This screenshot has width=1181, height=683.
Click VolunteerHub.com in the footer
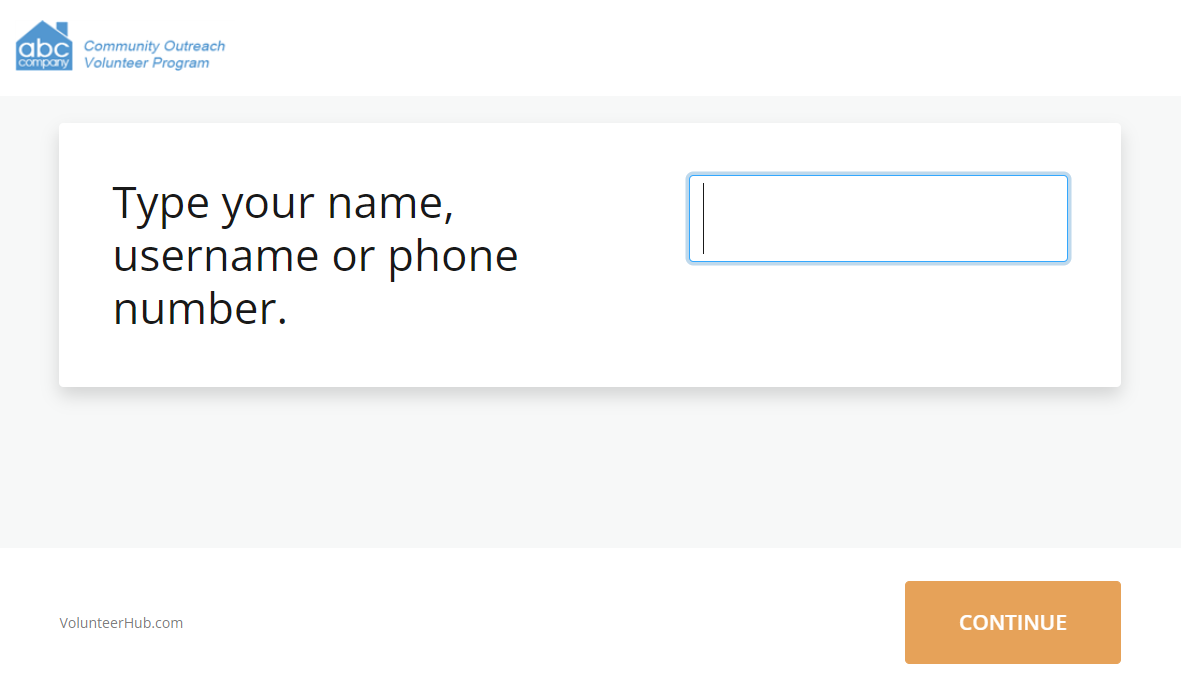tap(122, 622)
